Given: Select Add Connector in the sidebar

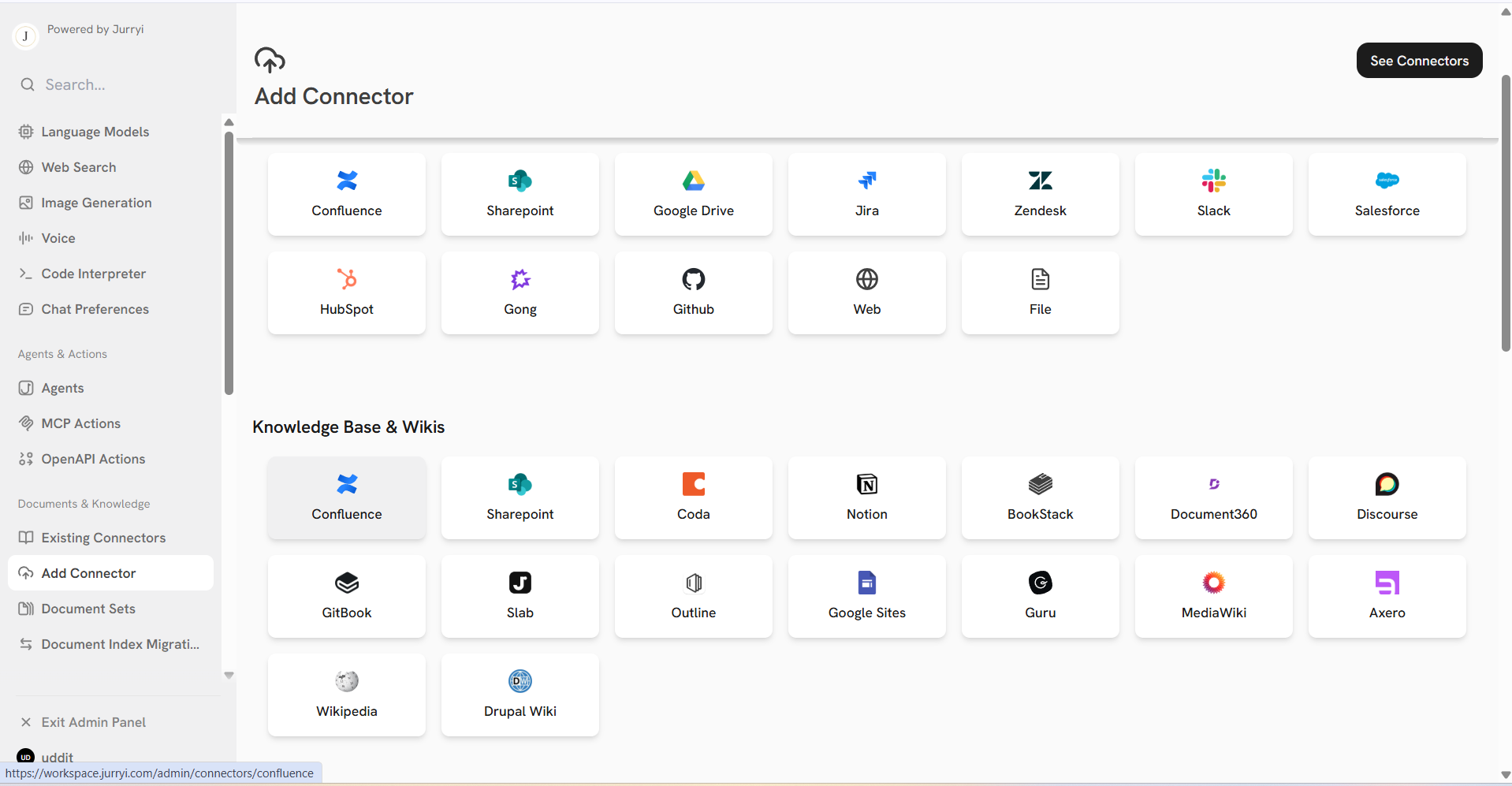Looking at the screenshot, I should pos(110,573).
